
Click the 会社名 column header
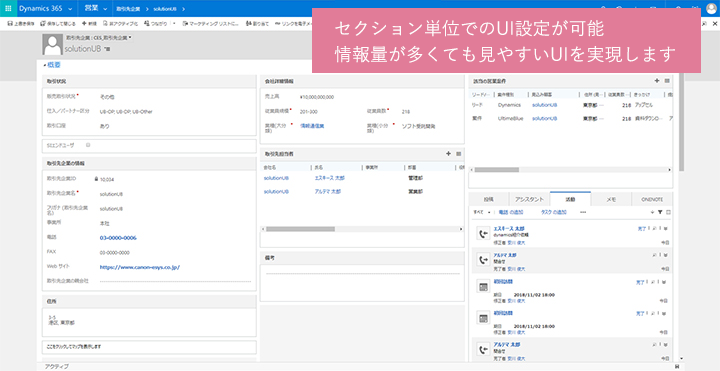(271, 168)
